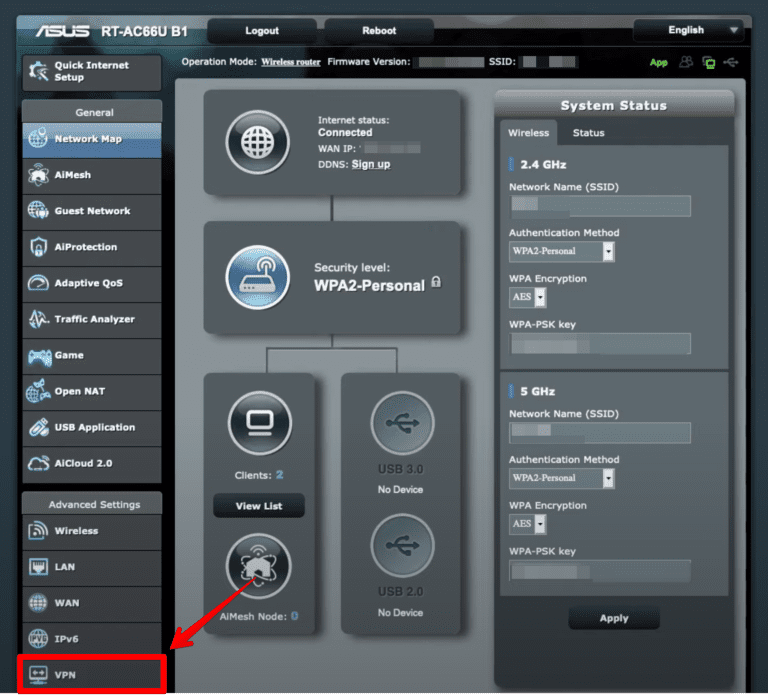The height and width of the screenshot is (696, 768).
Task: Click the USB 2.0 No Device text
Action: click(x=400, y=613)
